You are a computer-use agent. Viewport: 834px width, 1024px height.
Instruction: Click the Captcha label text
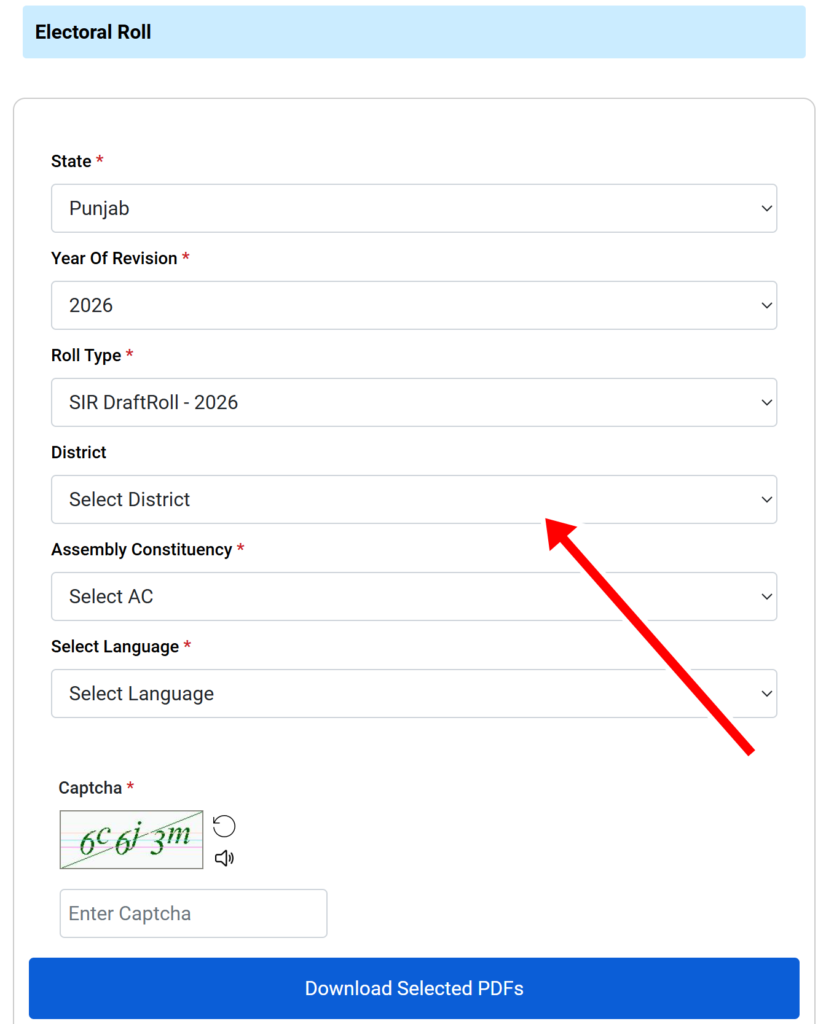(x=90, y=788)
